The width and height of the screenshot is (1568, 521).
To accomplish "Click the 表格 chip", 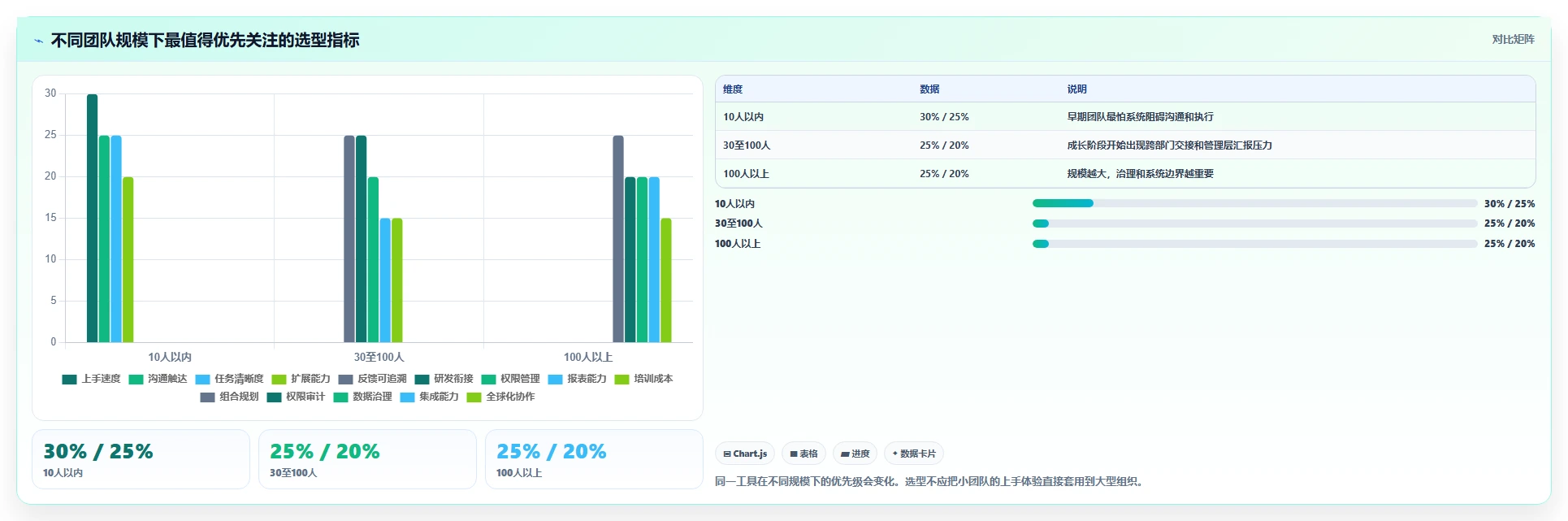I will [x=803, y=454].
